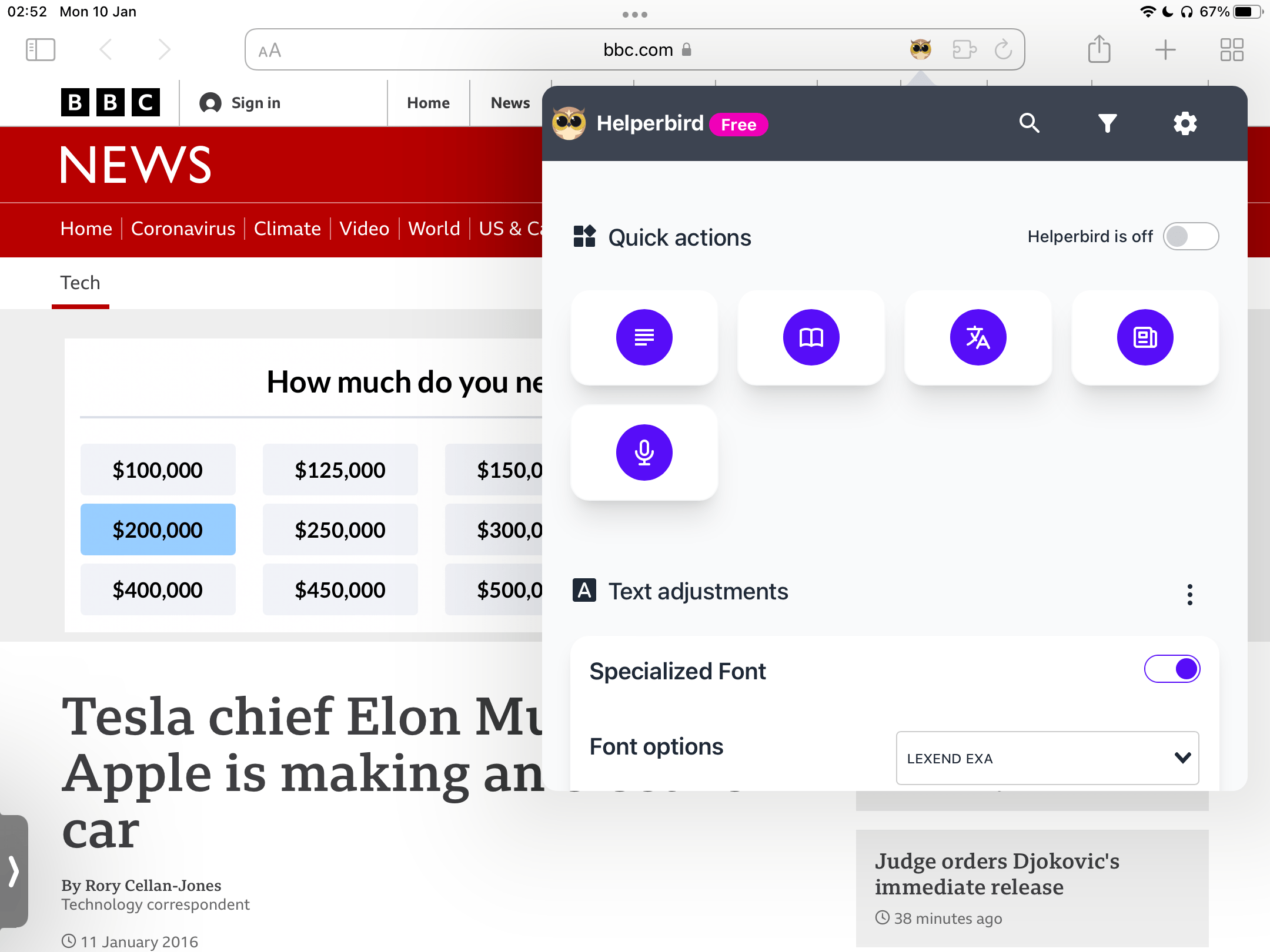Select the Tech tab

pos(81,283)
